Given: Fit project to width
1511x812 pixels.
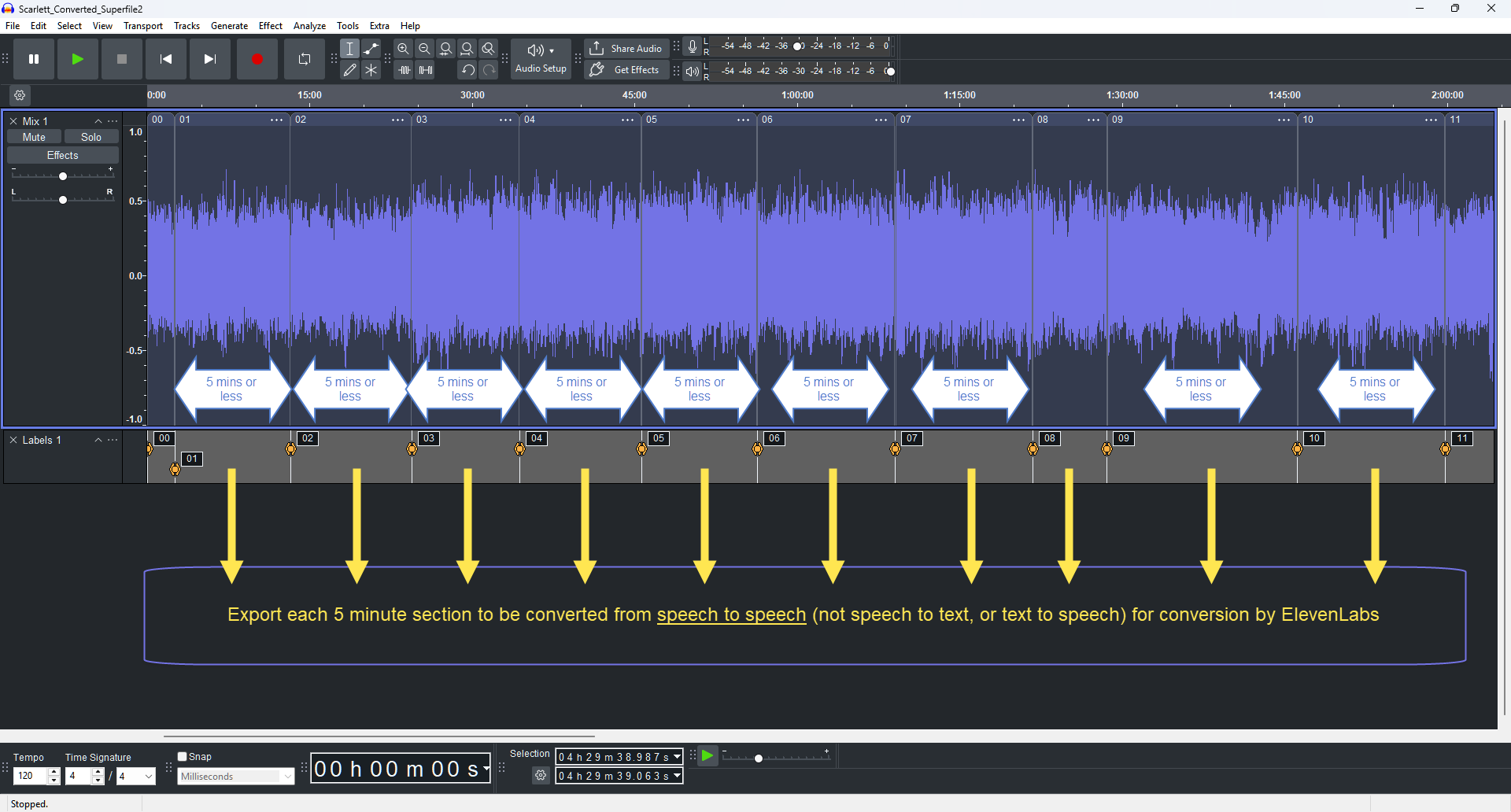Looking at the screenshot, I should [x=467, y=49].
